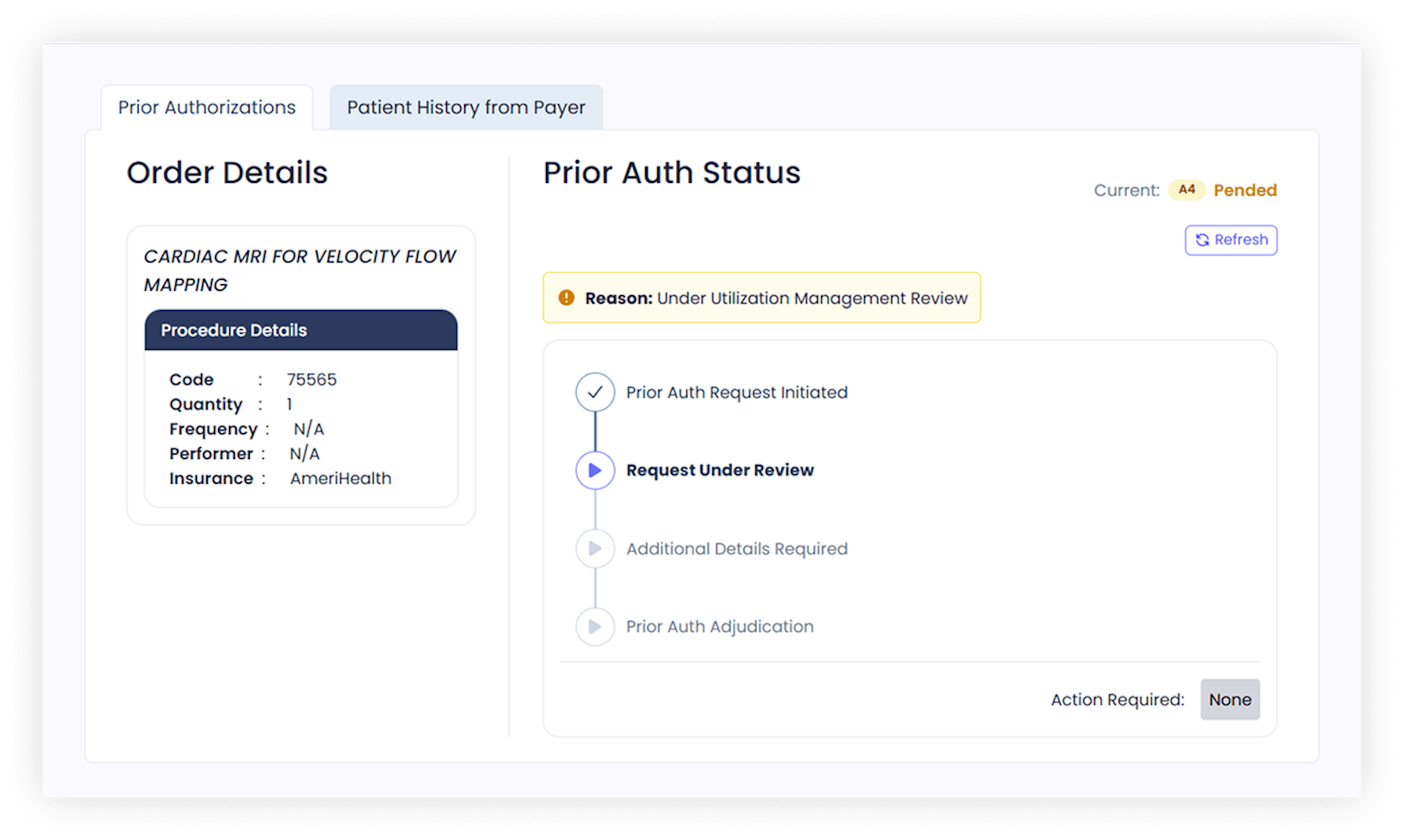1404x840 pixels.
Task: Click the Prior Auth Request Initiated step label
Action: [x=736, y=392]
